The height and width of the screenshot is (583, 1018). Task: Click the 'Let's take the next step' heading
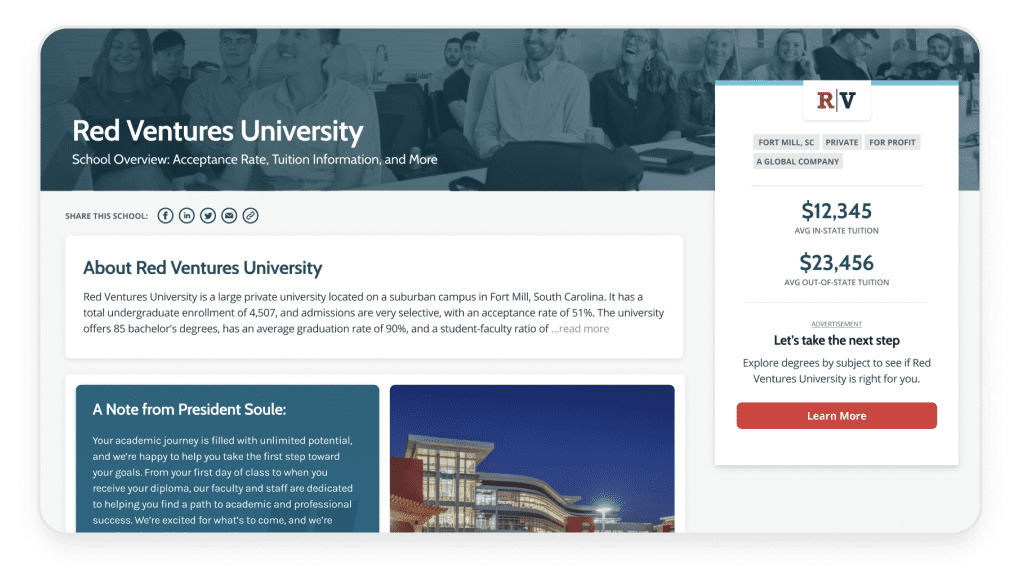click(x=836, y=340)
